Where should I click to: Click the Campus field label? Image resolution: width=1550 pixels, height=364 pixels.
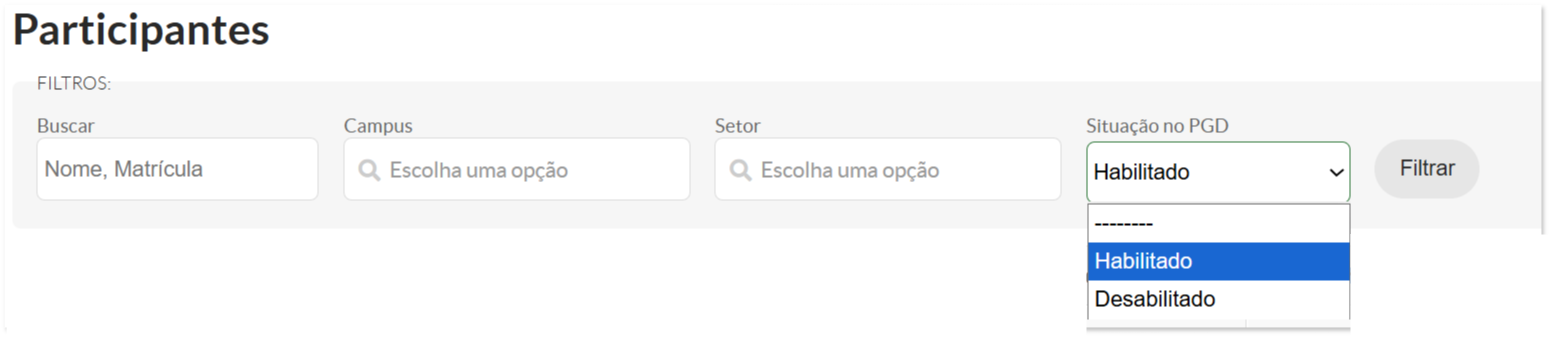378,126
